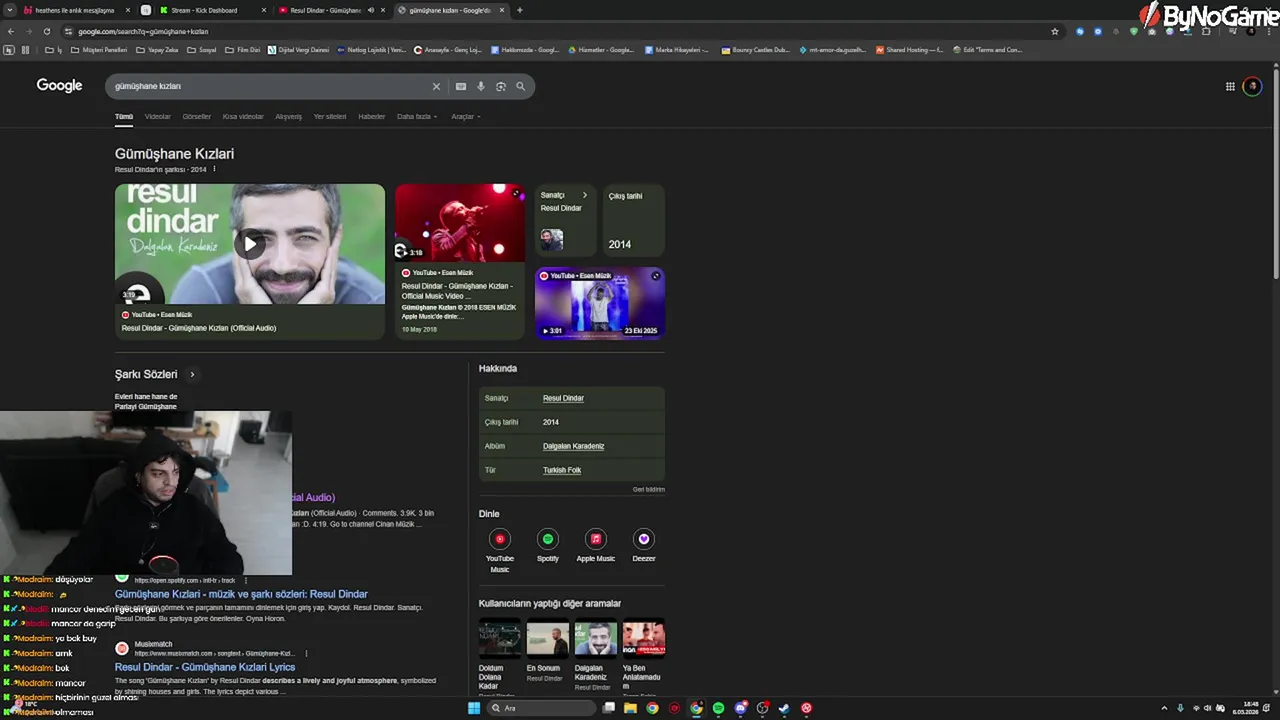The height and width of the screenshot is (720, 1280).
Task: Switch to the Videolar tab
Action: click(158, 116)
